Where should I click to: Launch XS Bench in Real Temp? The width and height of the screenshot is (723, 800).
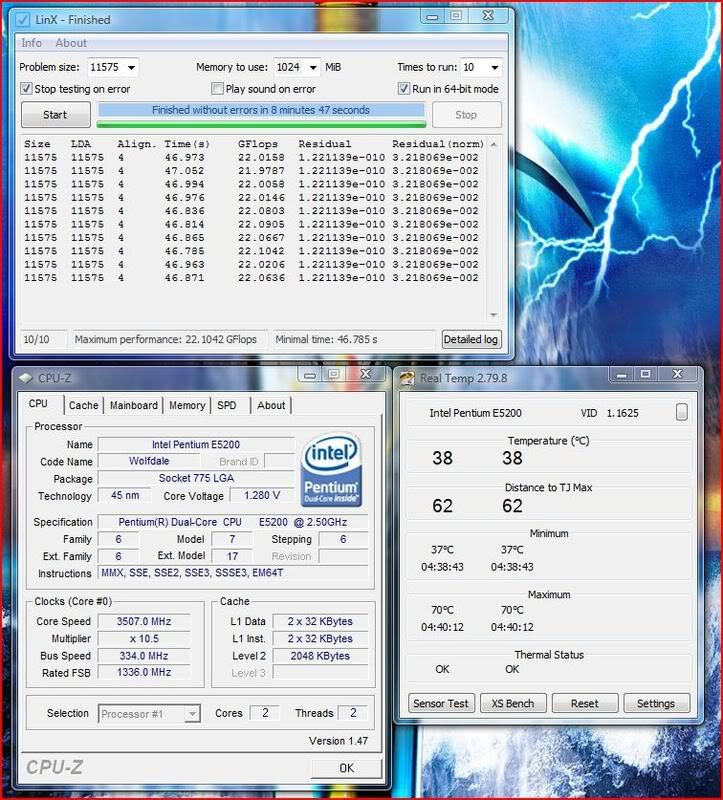tap(513, 703)
